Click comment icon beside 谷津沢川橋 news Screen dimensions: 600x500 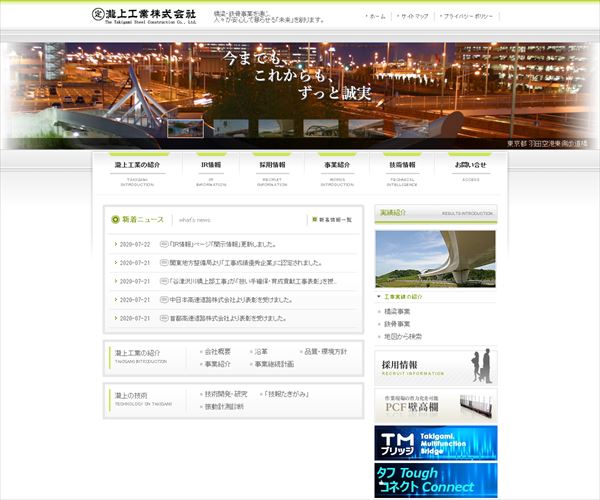tap(164, 281)
